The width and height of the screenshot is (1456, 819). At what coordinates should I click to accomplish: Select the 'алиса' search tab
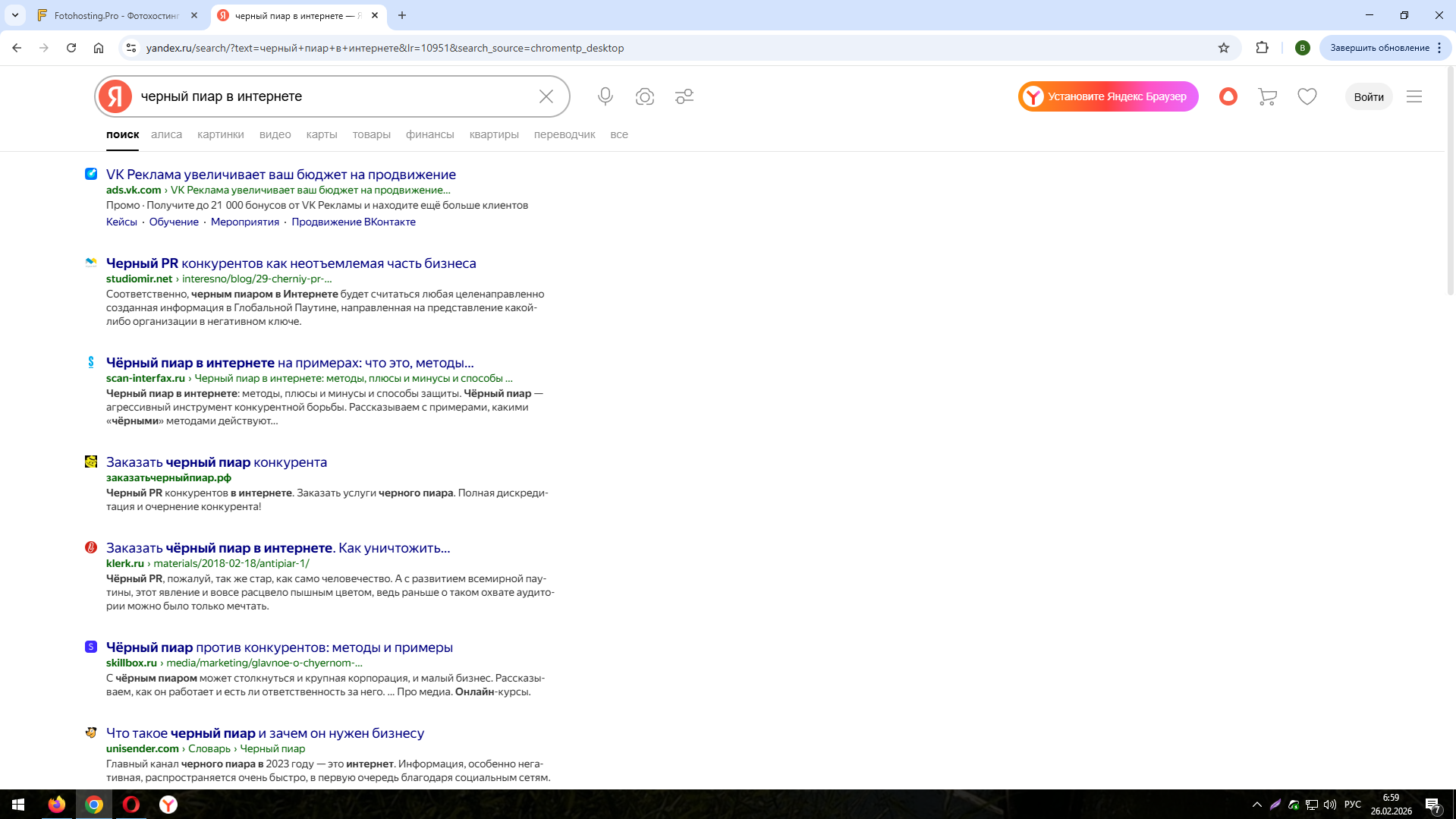(x=166, y=134)
